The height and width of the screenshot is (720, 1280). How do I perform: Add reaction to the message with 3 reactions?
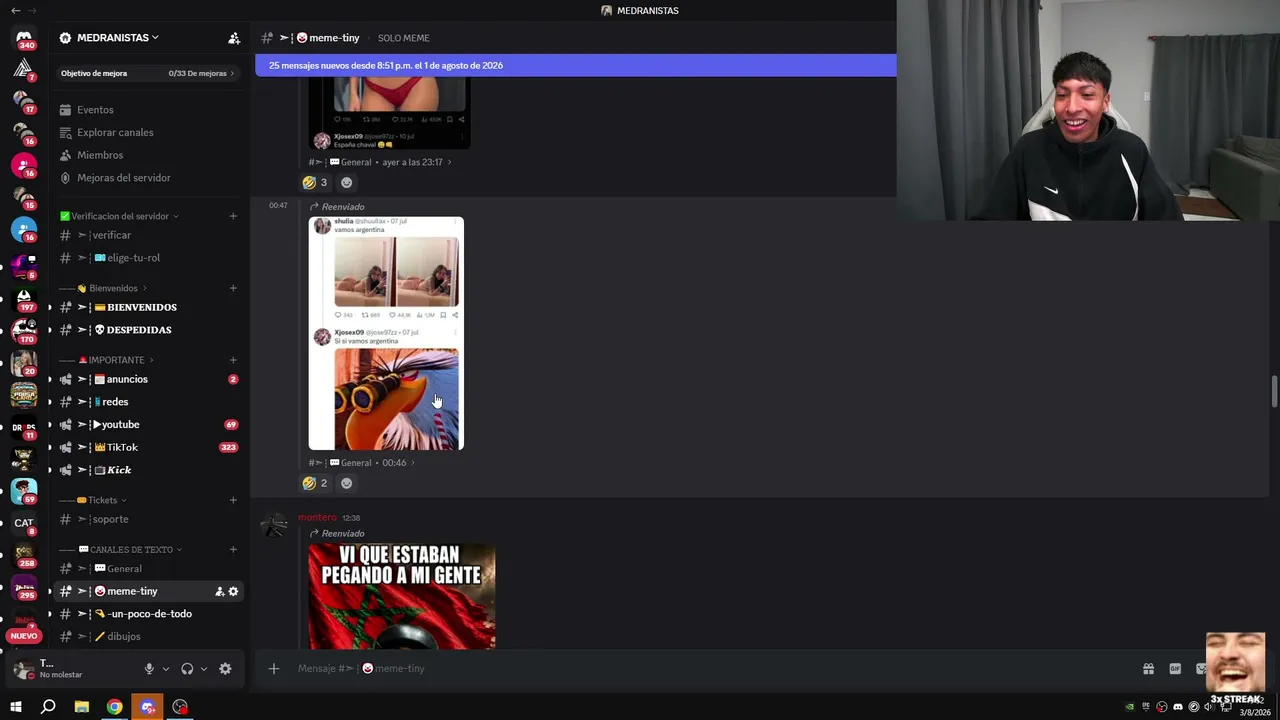coord(347,183)
